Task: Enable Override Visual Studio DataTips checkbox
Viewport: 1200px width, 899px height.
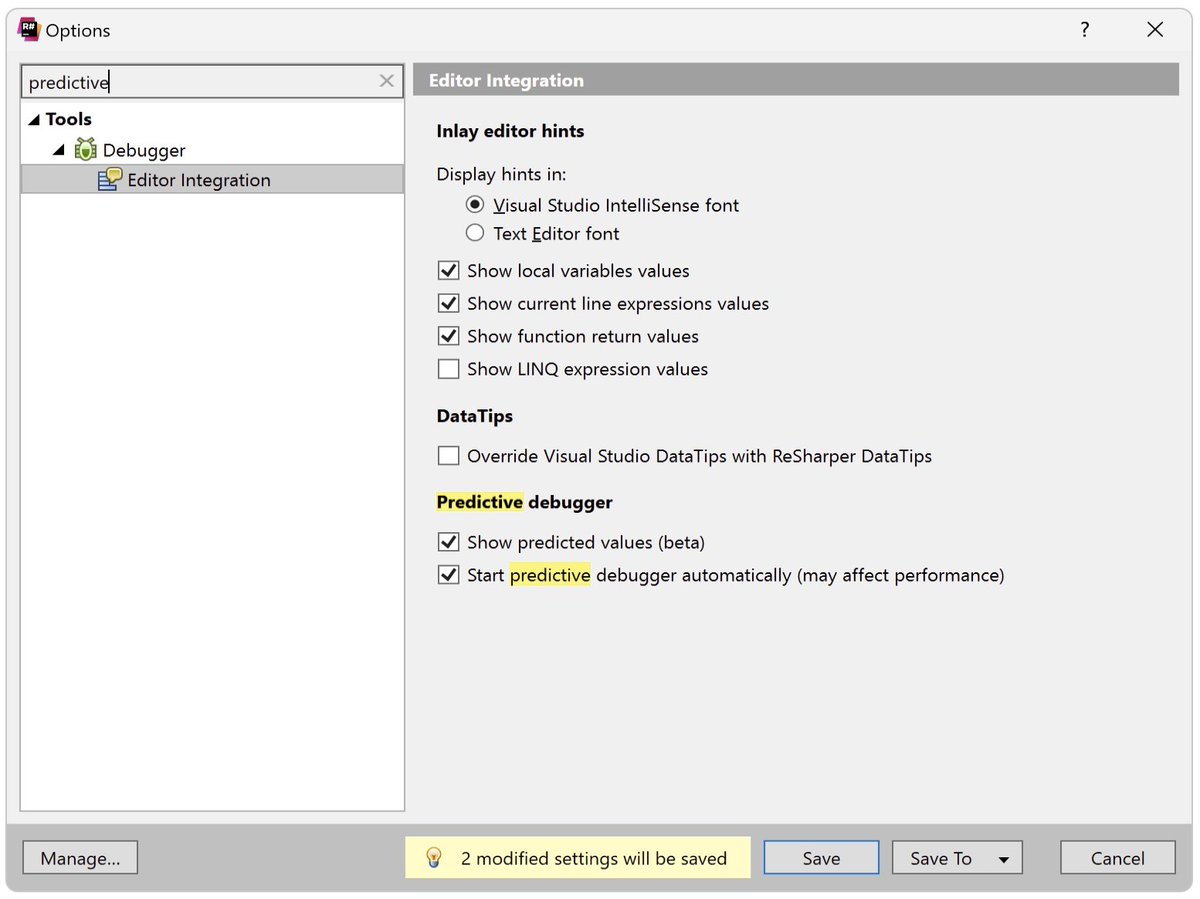Action: [x=448, y=456]
